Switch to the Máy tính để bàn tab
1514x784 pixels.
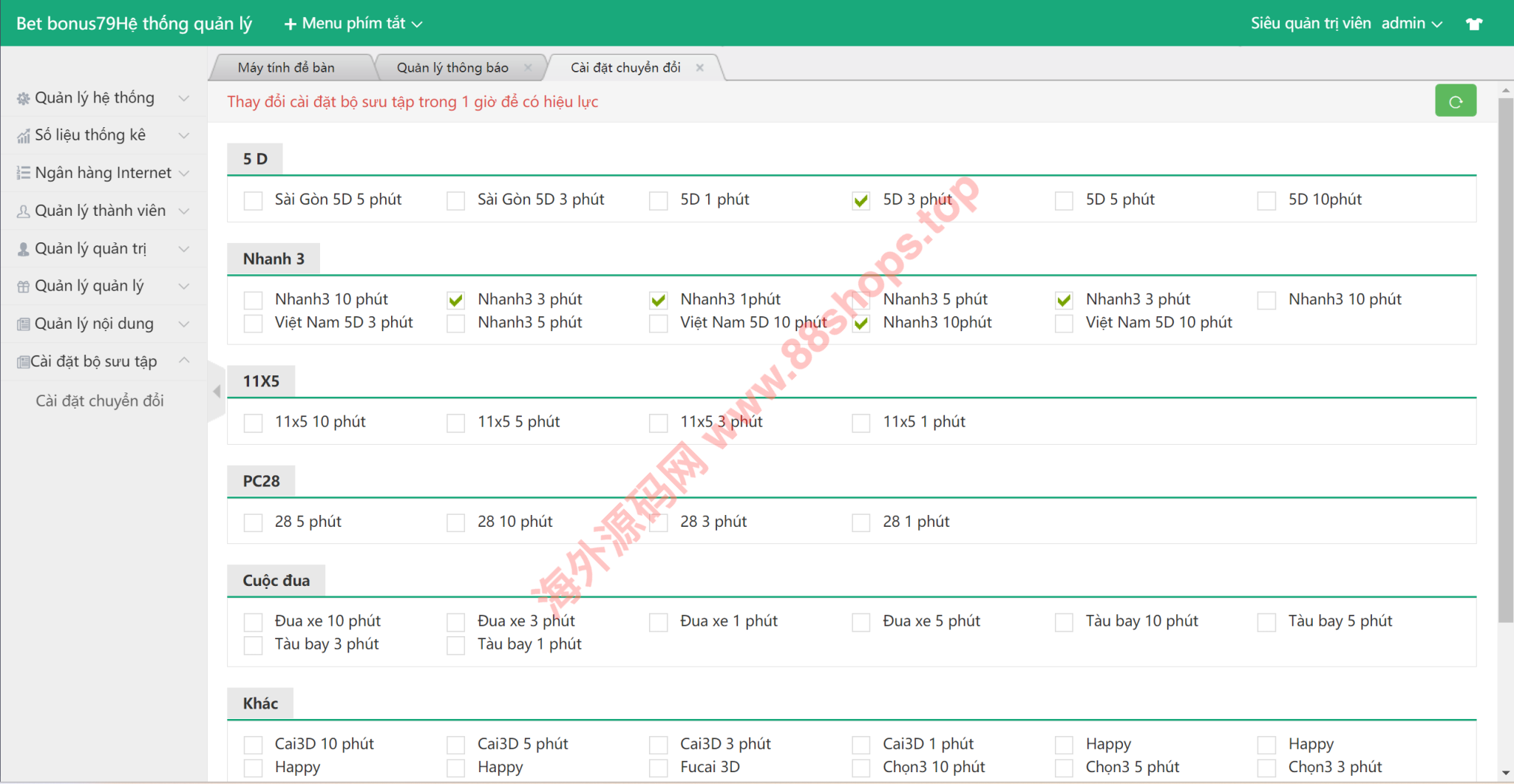(x=286, y=67)
